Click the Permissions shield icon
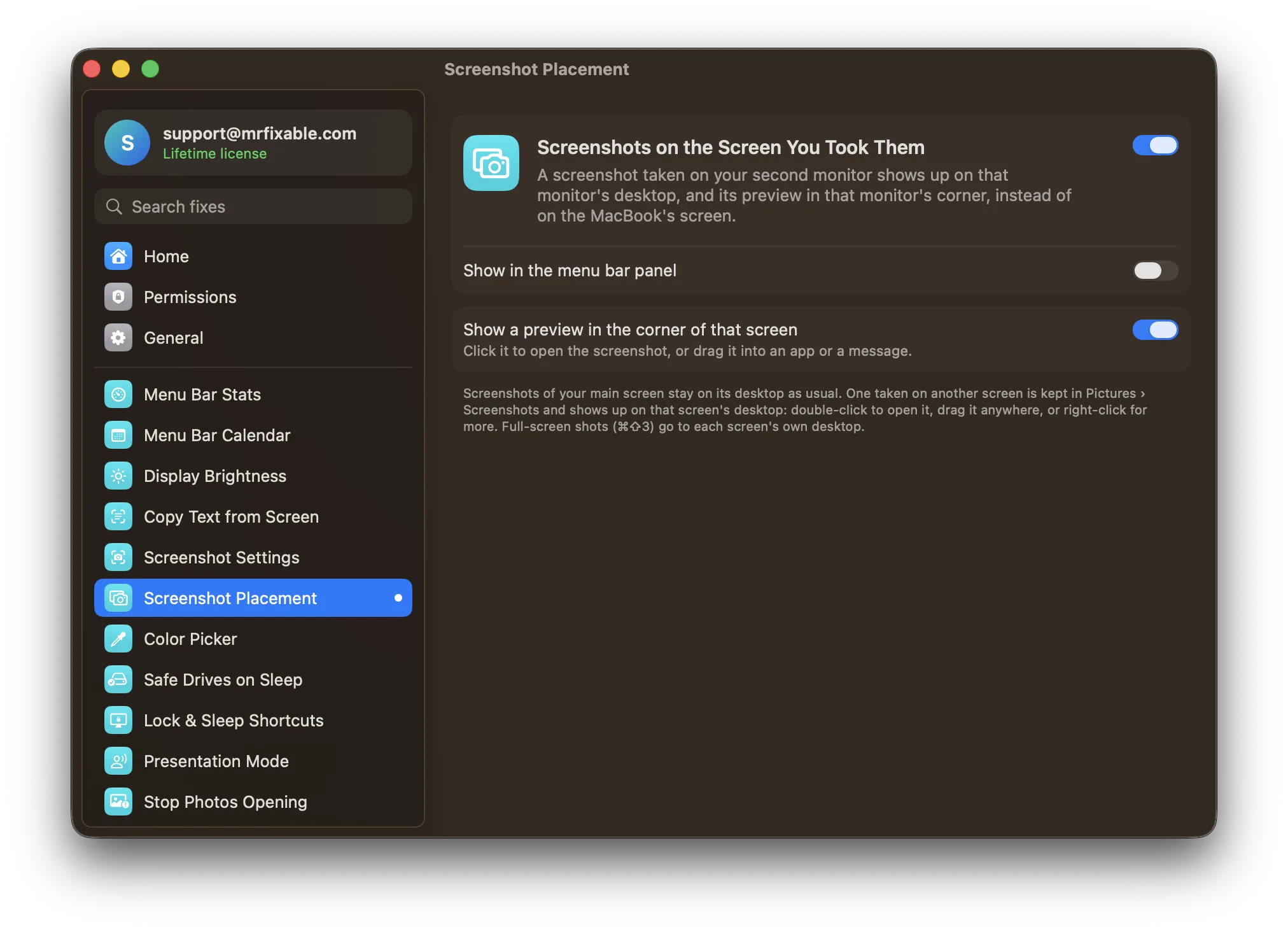 pos(118,297)
